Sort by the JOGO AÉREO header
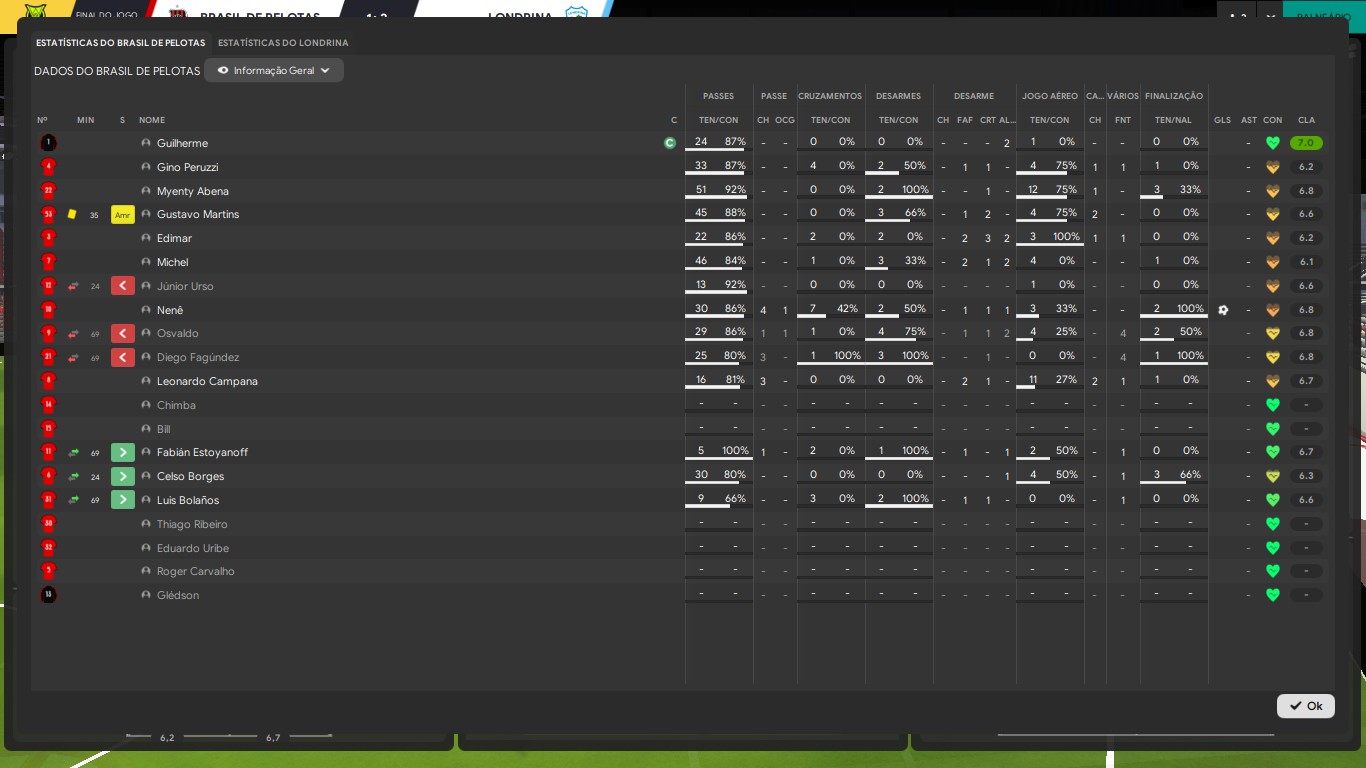1366x768 pixels. pyautogui.click(x=1050, y=96)
